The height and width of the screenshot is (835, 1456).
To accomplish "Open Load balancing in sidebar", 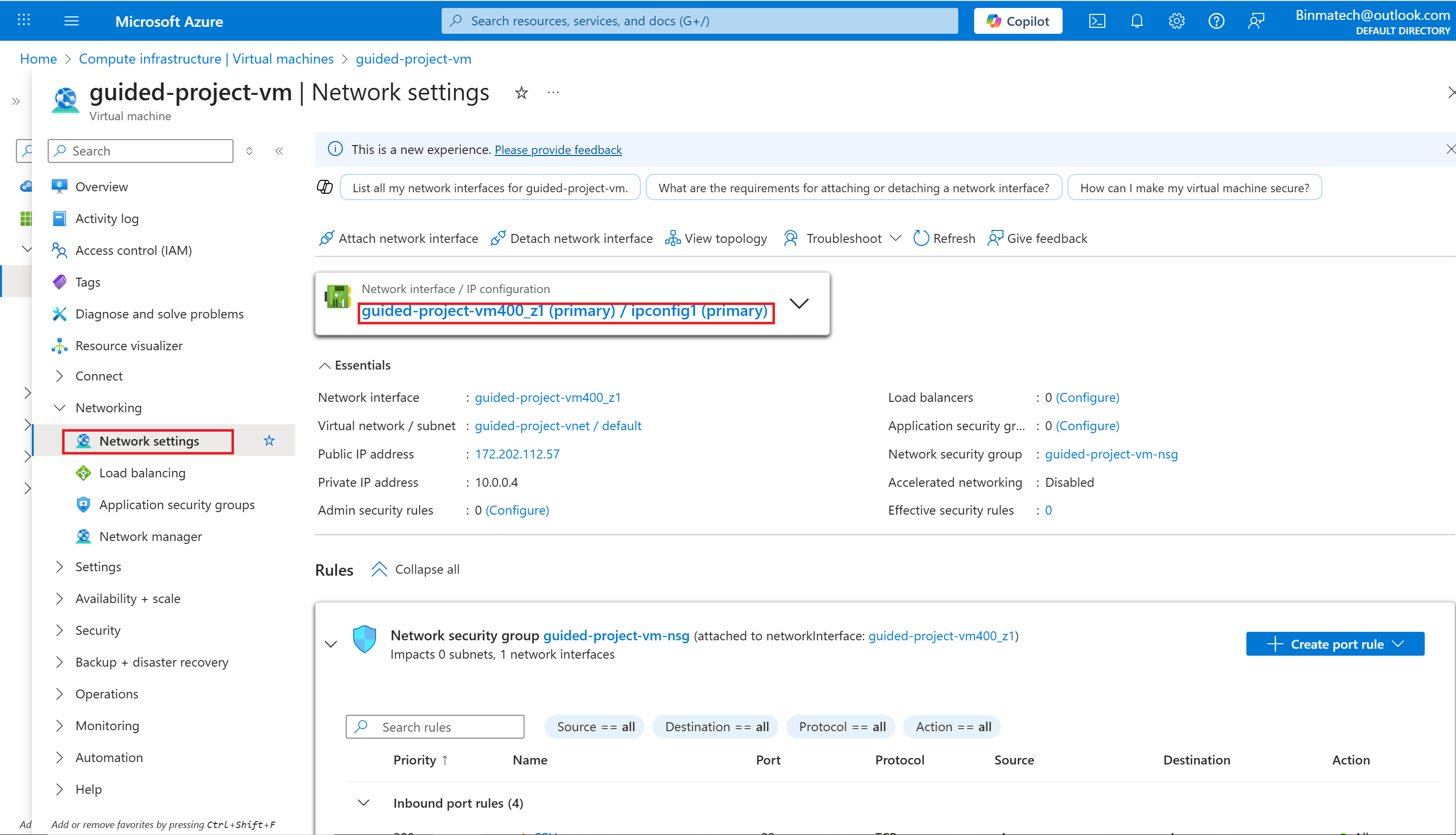I will pos(142,473).
